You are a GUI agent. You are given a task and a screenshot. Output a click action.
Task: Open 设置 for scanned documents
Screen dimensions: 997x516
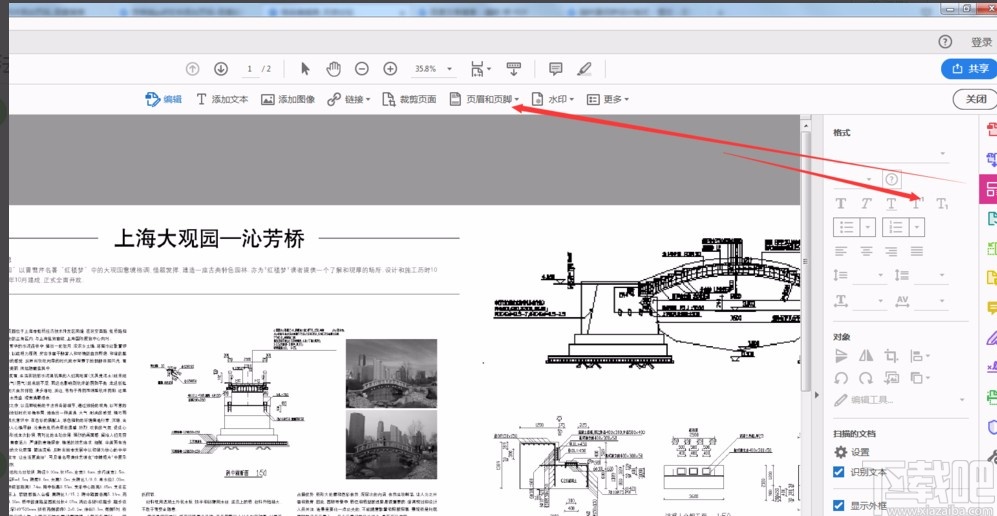click(851, 452)
